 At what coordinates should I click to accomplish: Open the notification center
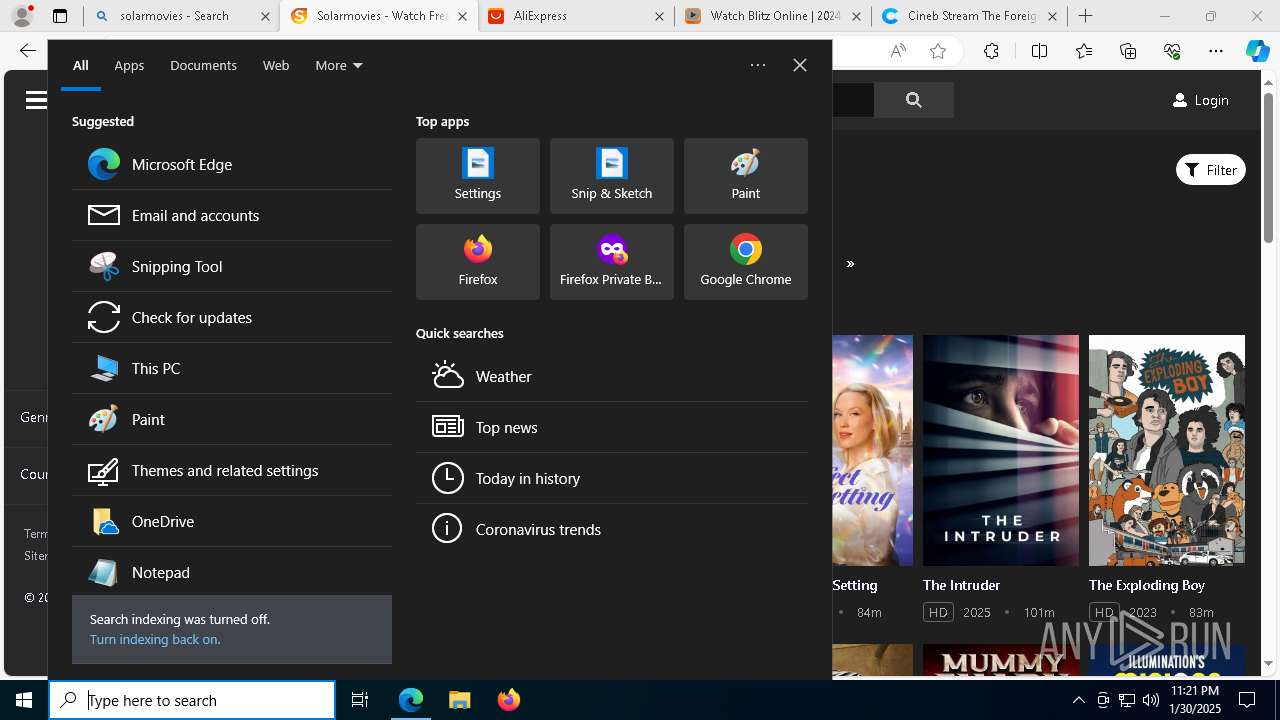point(1247,700)
